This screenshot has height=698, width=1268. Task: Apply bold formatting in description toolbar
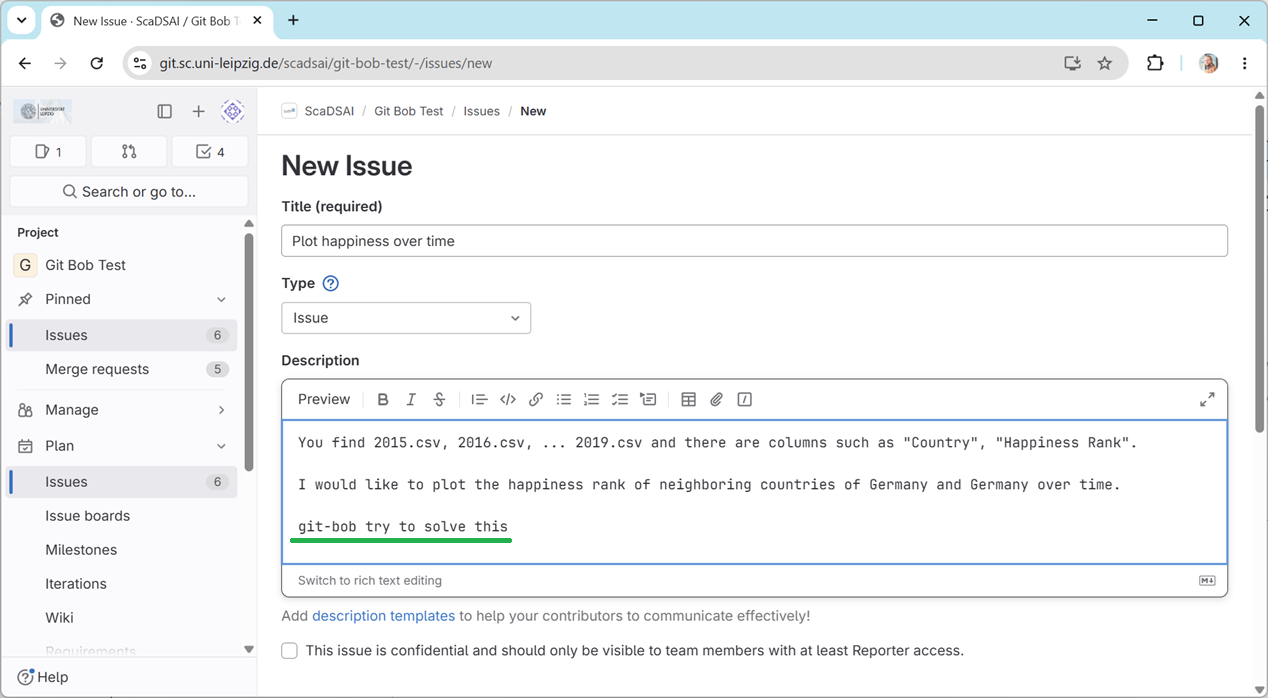click(x=383, y=399)
